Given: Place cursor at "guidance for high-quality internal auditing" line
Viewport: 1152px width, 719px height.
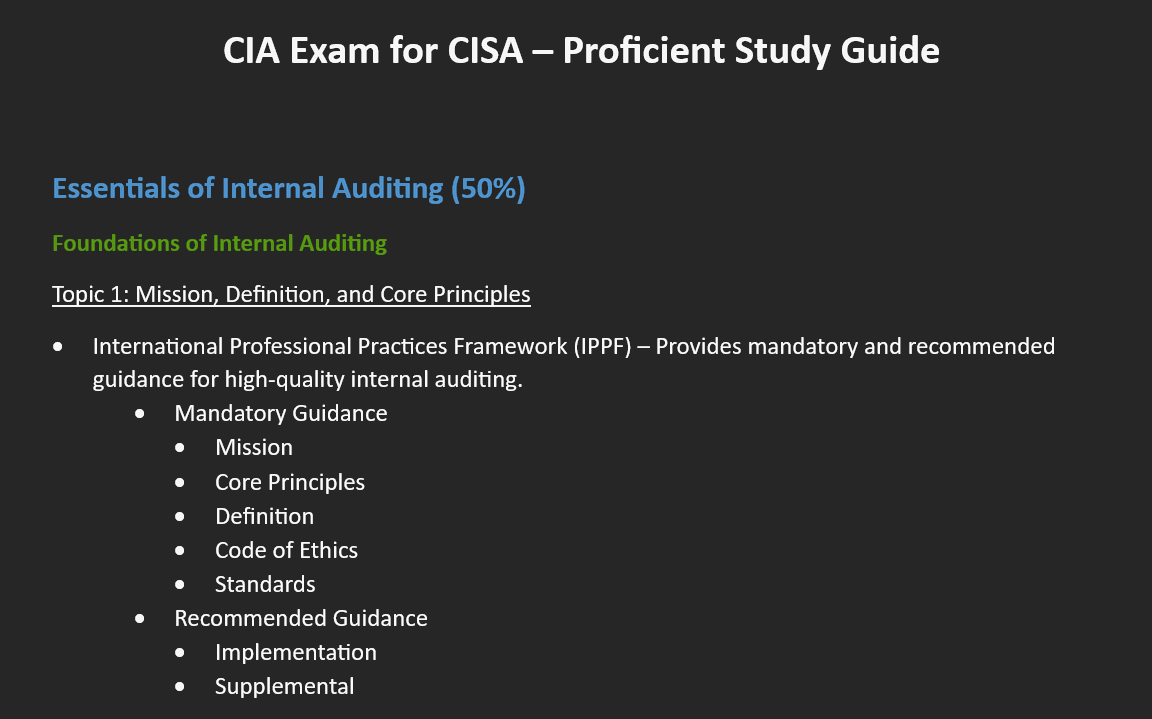Looking at the screenshot, I should (307, 380).
